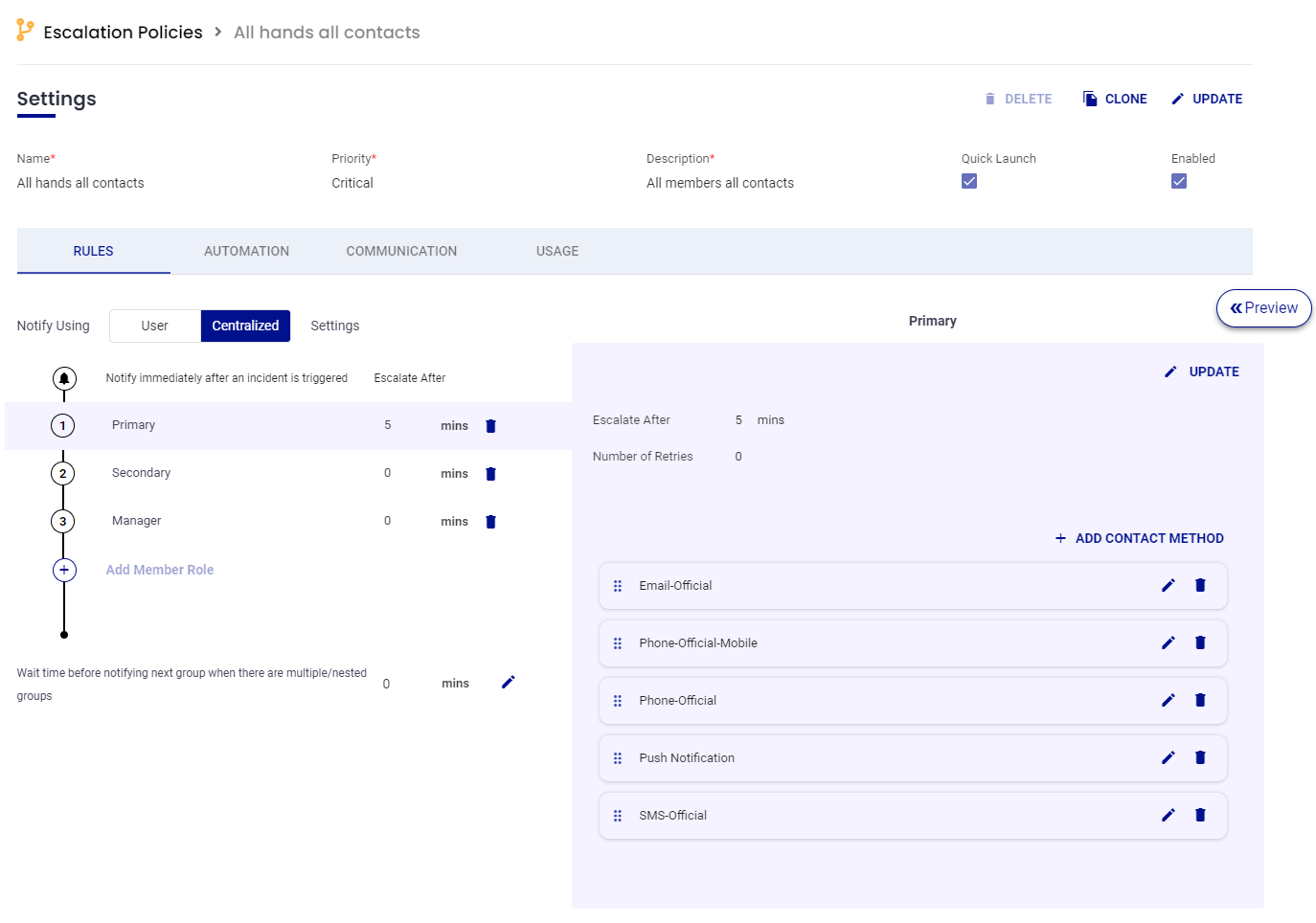Edit the Email-Official contact method
The width and height of the screenshot is (1316, 923).
point(1168,585)
